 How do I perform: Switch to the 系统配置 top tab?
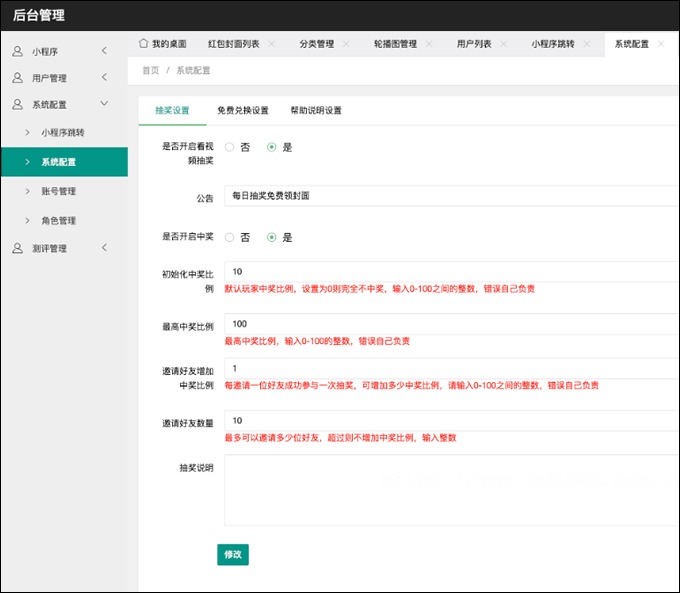point(631,44)
